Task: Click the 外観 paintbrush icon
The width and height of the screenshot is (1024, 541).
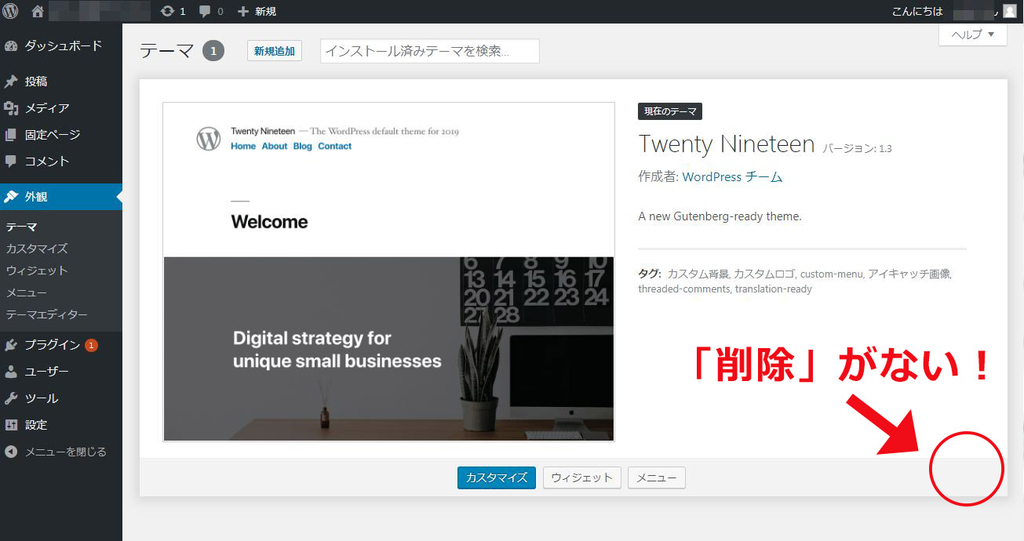Action: click(10, 197)
